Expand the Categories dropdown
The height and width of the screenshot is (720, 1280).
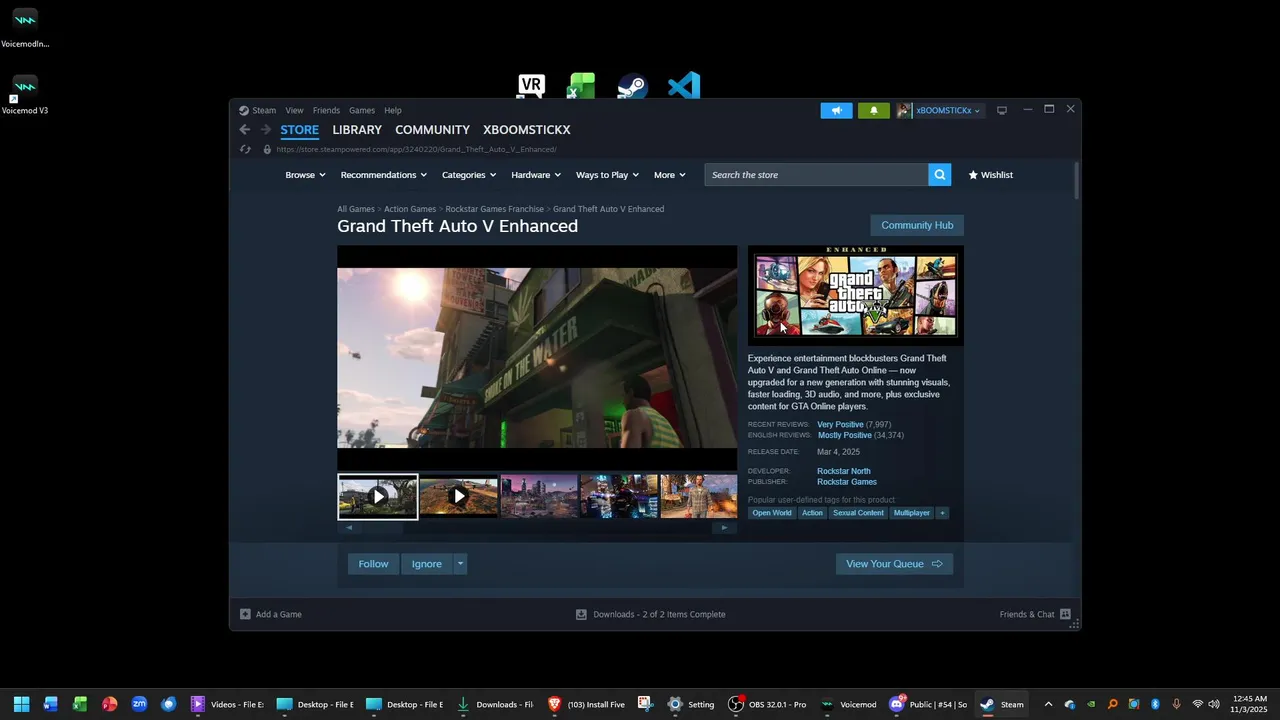click(469, 175)
